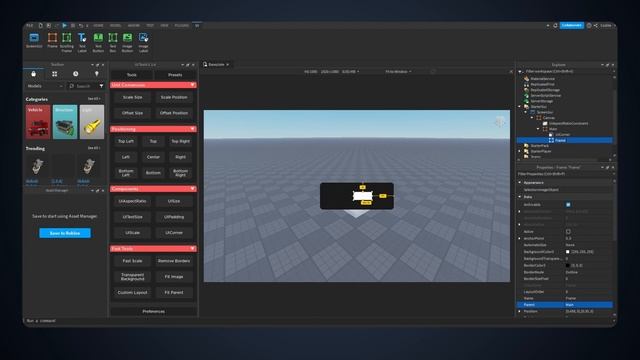The width and height of the screenshot is (640, 360).
Task: Click the Share icon at top right
Action: tap(596, 25)
